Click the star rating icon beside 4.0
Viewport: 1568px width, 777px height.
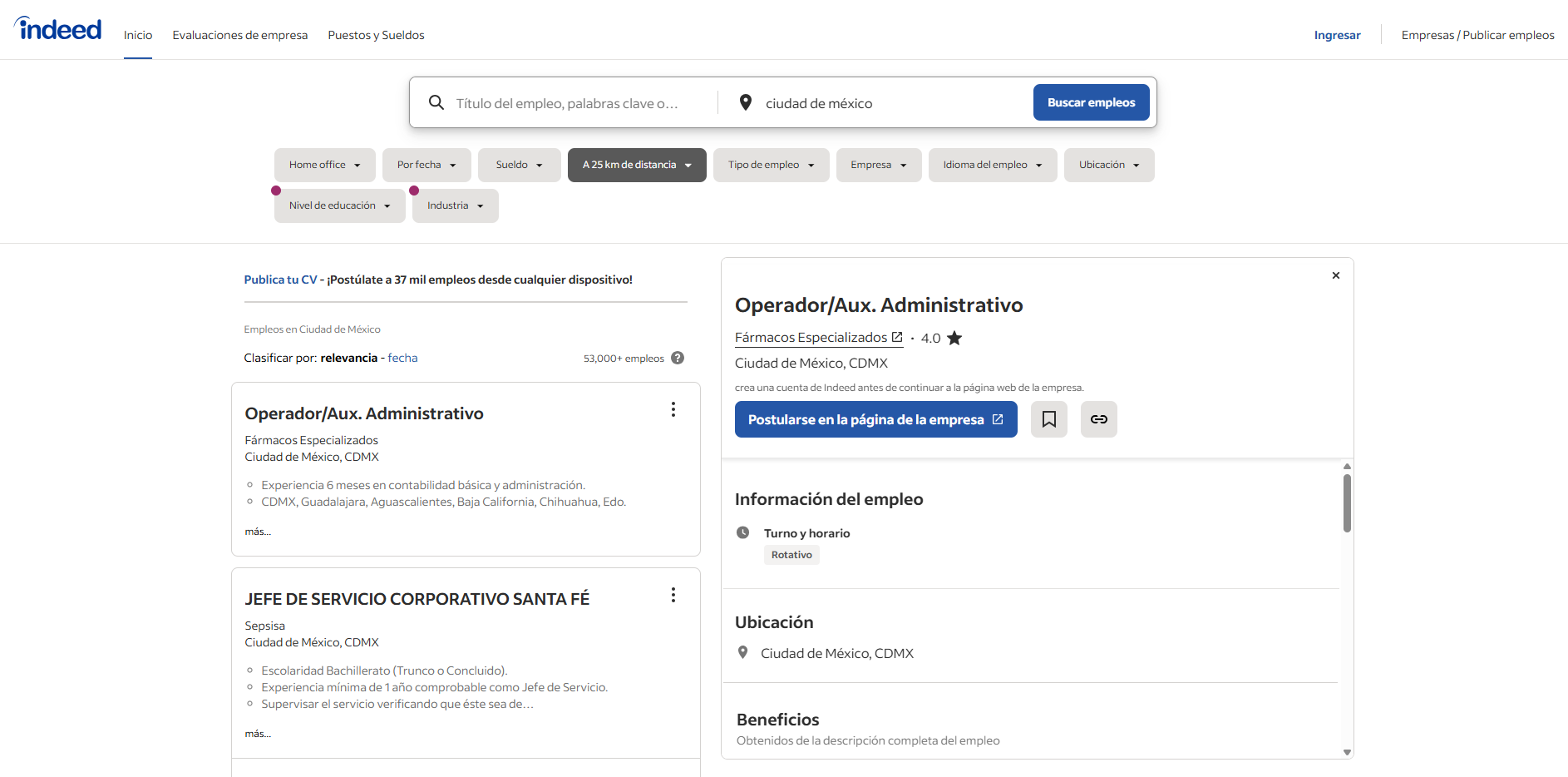point(954,338)
